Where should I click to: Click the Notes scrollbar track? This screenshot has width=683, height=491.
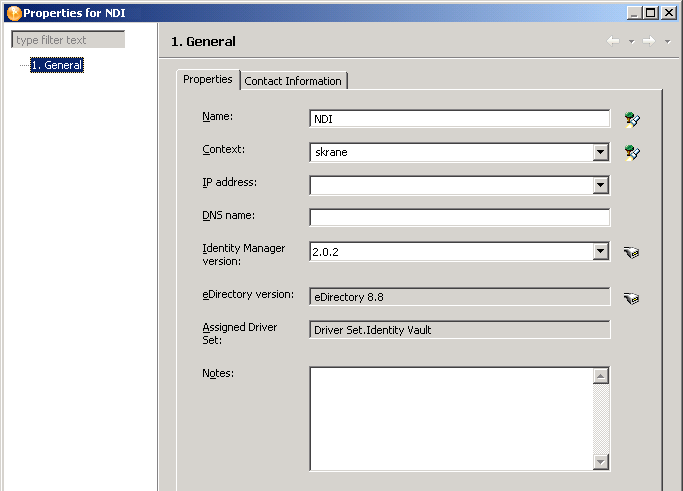point(601,419)
